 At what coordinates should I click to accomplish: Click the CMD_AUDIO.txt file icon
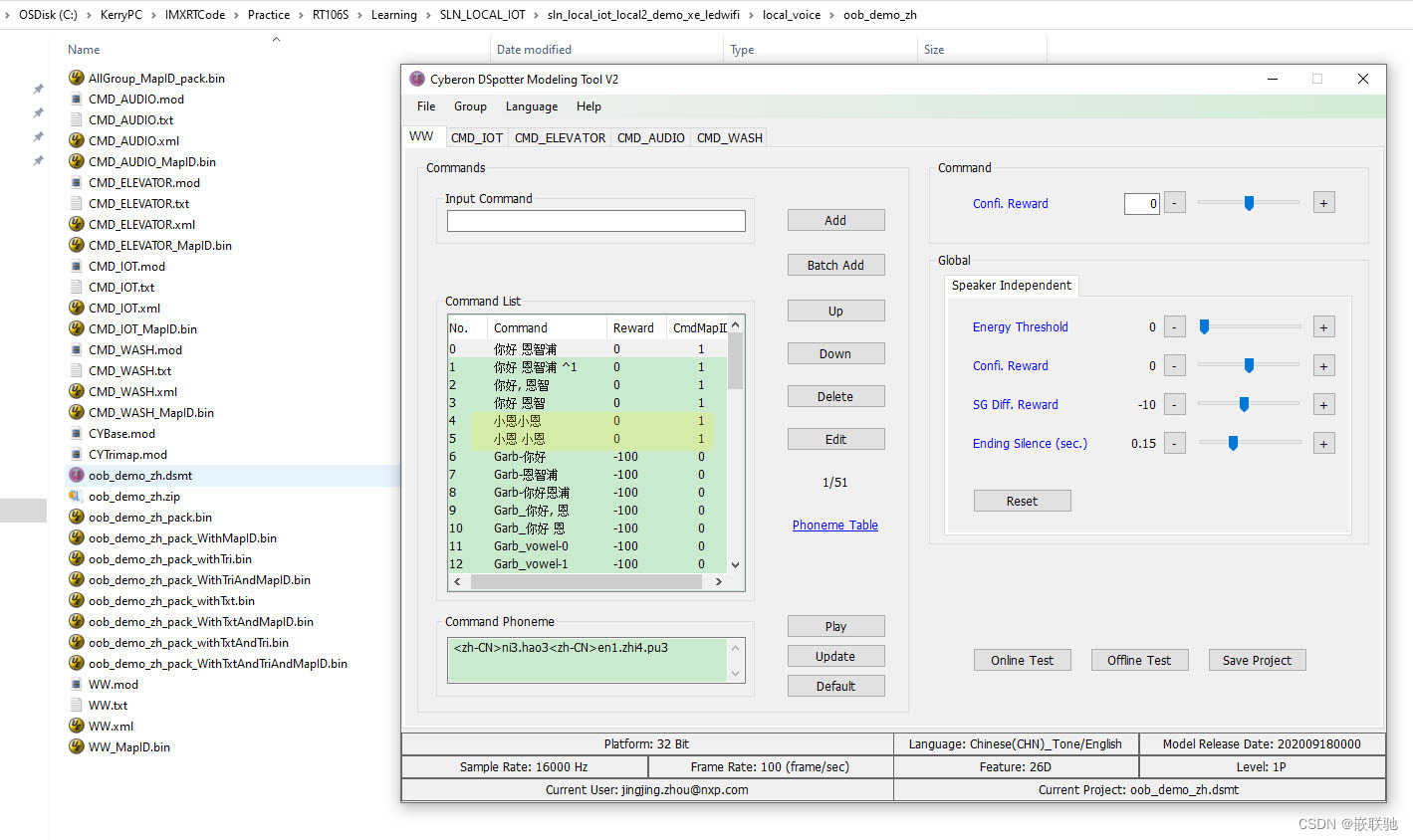(x=76, y=119)
